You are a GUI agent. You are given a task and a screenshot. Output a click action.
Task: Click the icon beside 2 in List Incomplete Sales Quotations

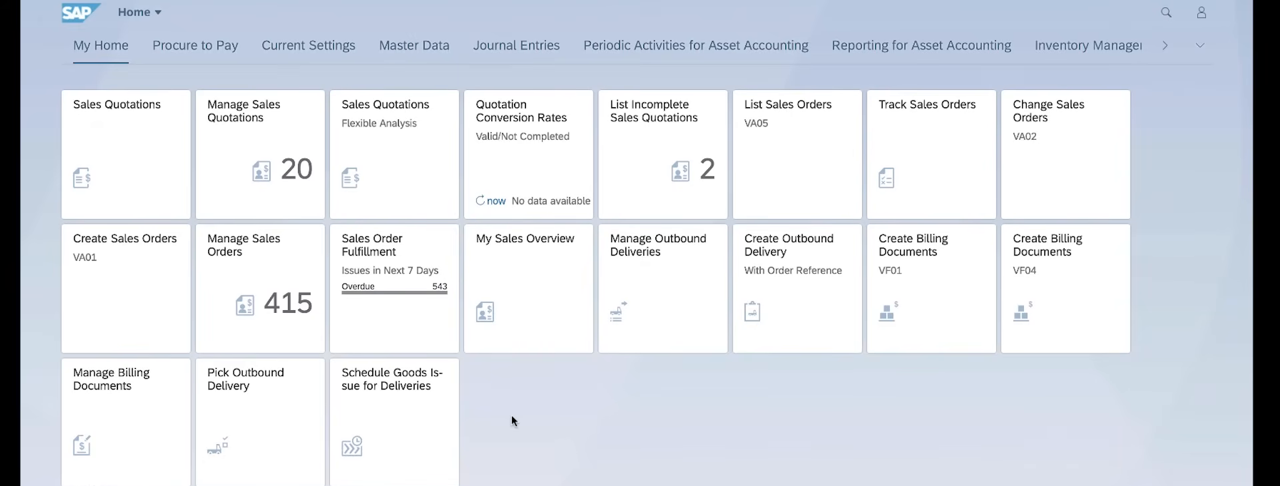pos(680,171)
